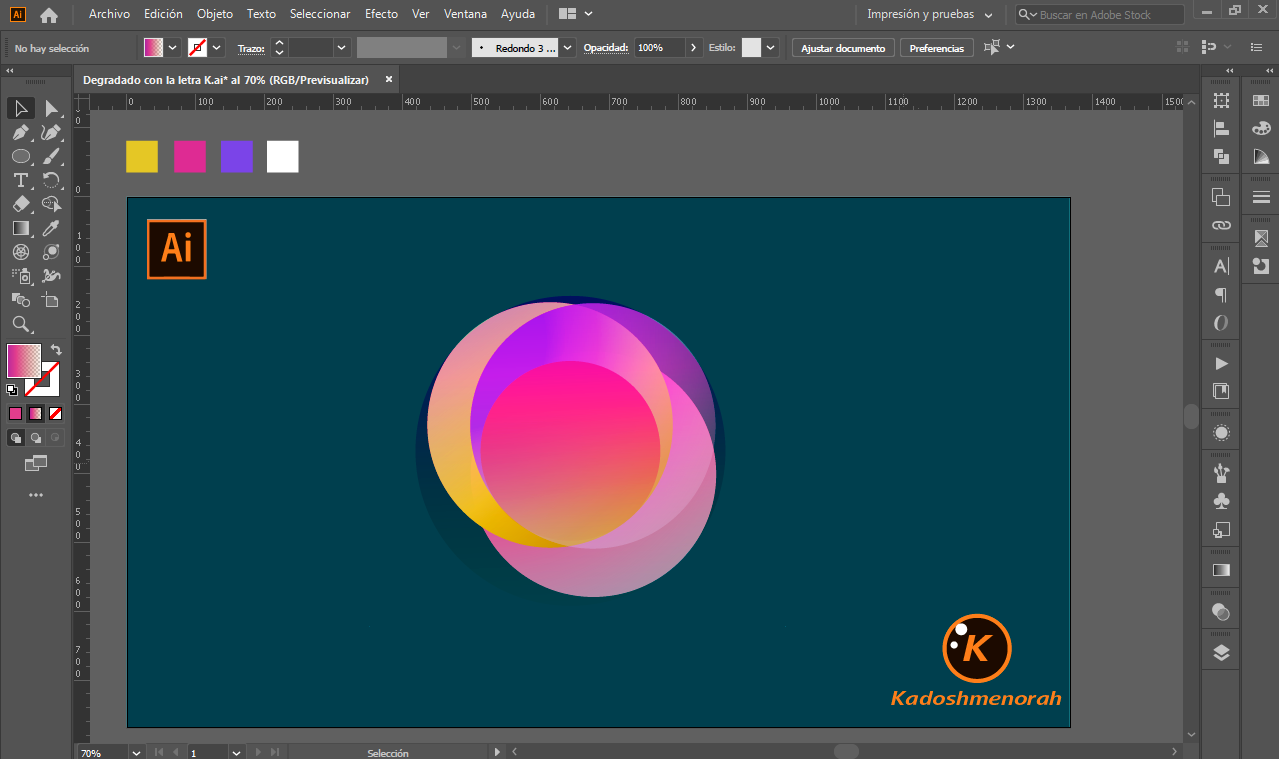Expand the Opacidad options arrow
Screen dimensions: 1279x759
(x=693, y=48)
